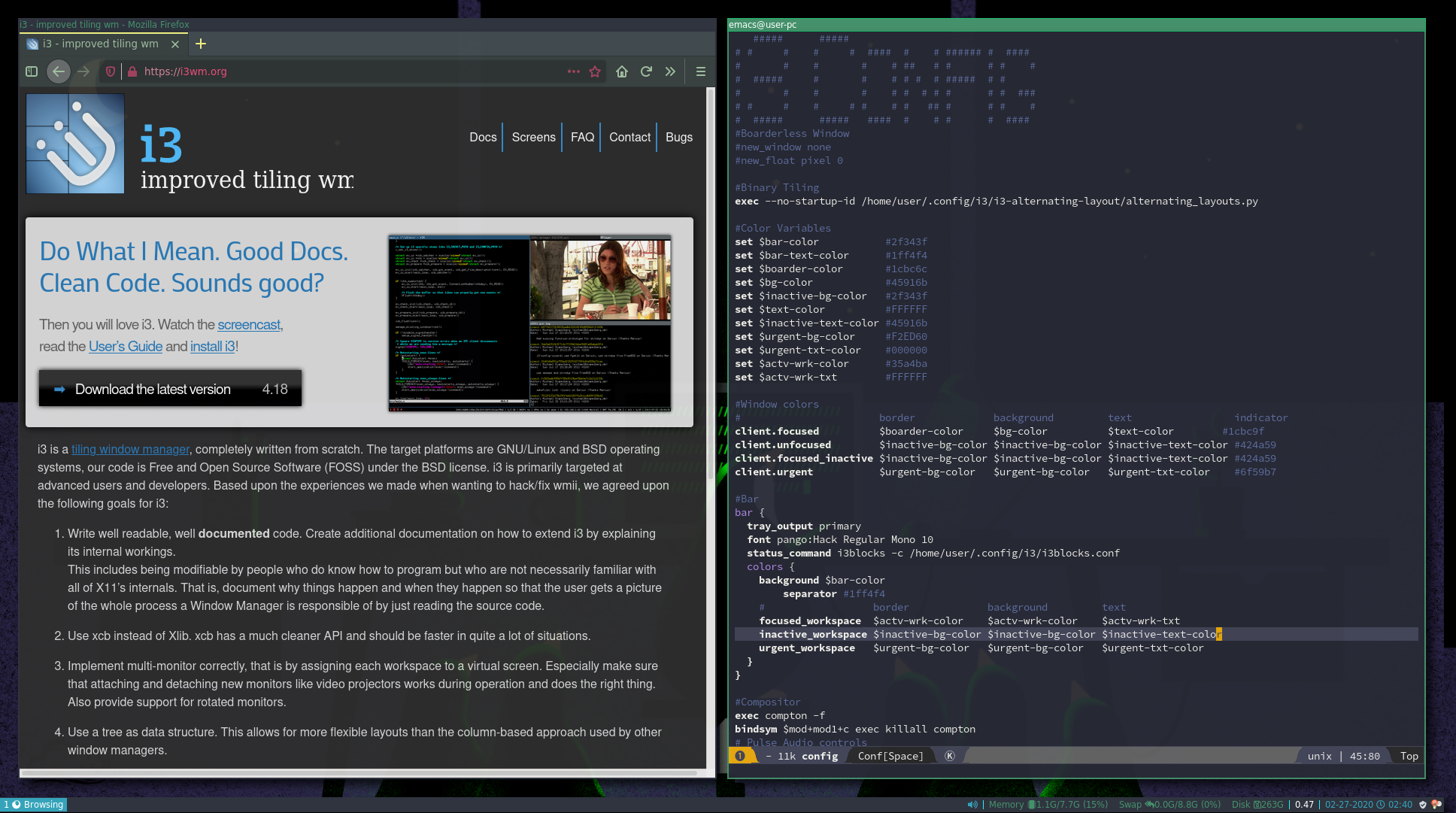Click the inactive_workspace line in Emacs
1456x813 pixels.
tap(1076, 634)
